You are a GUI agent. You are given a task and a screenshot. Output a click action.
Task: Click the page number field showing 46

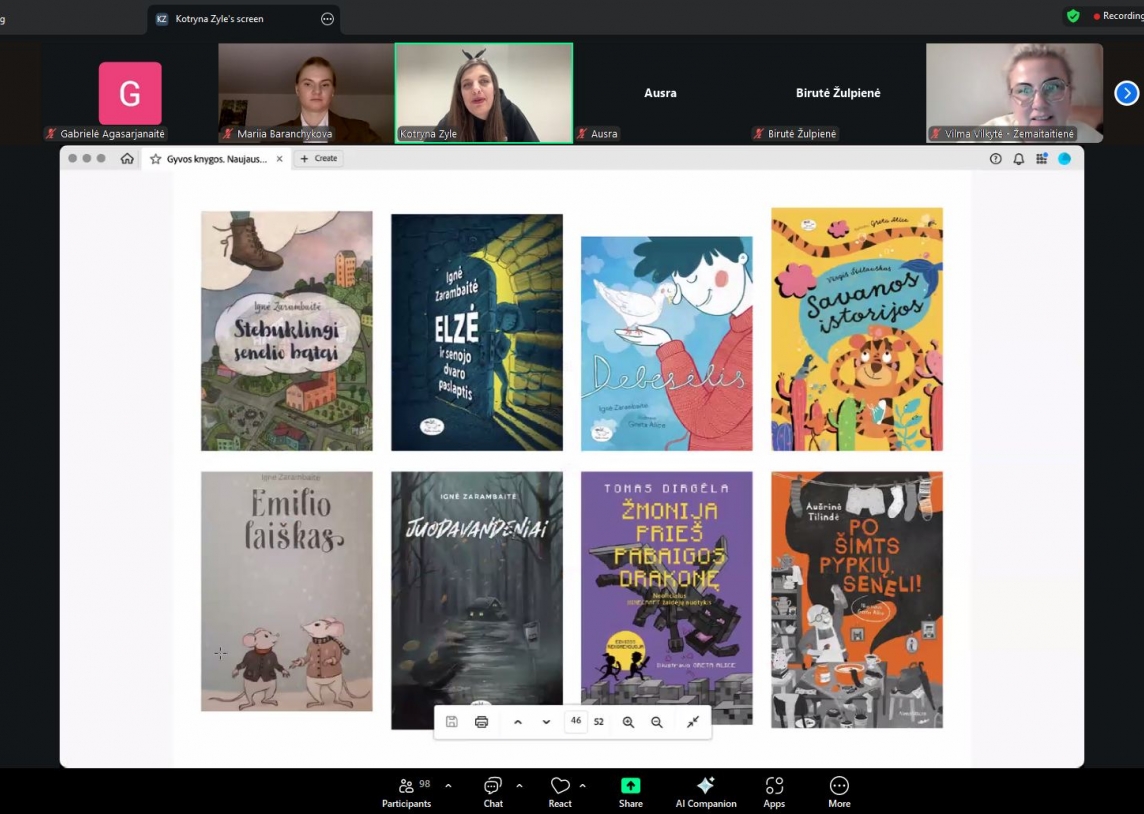coord(576,721)
